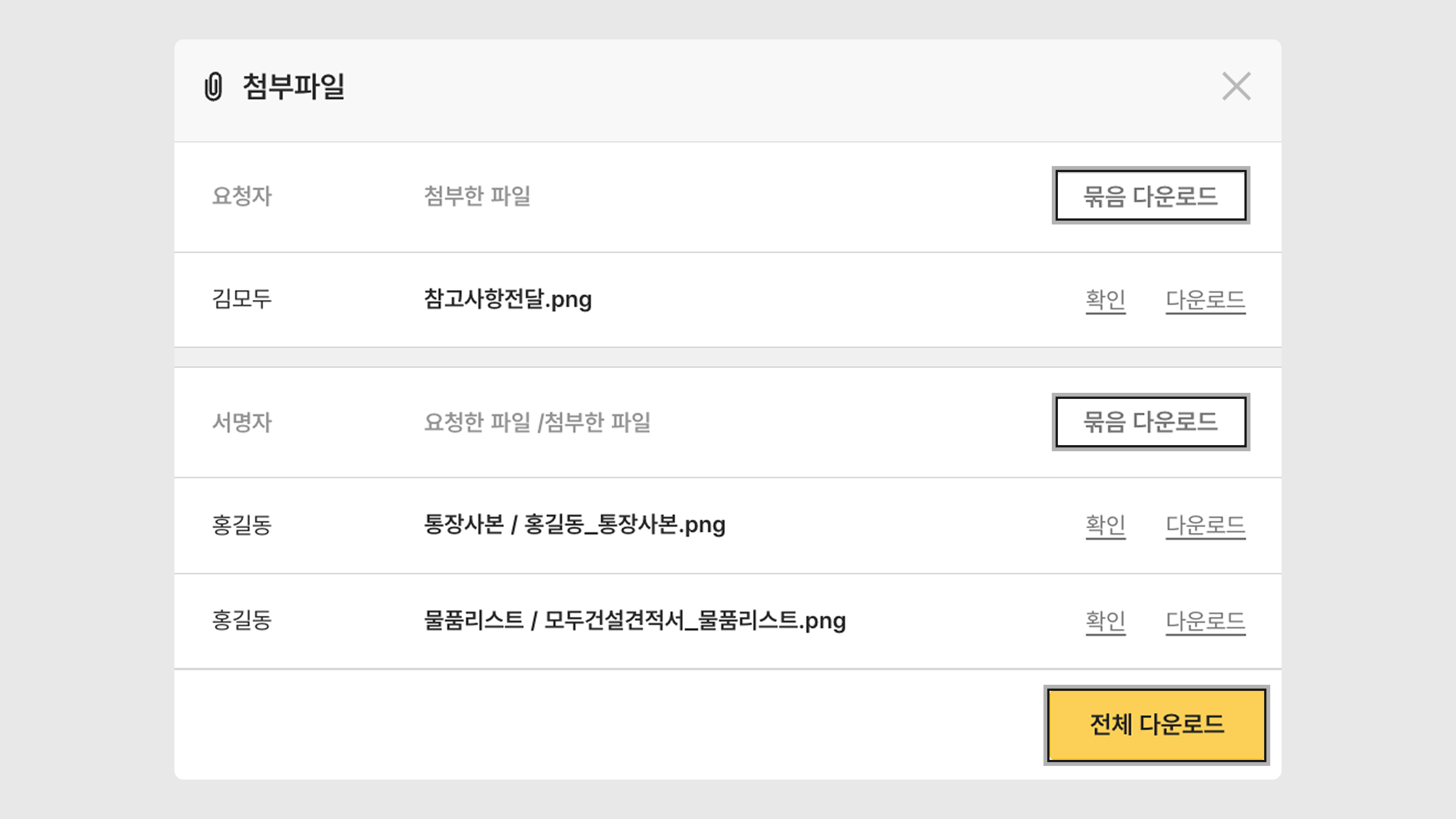Screen dimensions: 1456x819
Task: Select the 참고사항전달.png file name
Action: point(508,299)
